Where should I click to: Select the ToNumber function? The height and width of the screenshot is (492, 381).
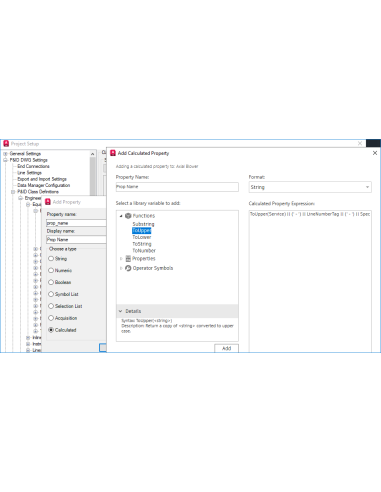(144, 250)
